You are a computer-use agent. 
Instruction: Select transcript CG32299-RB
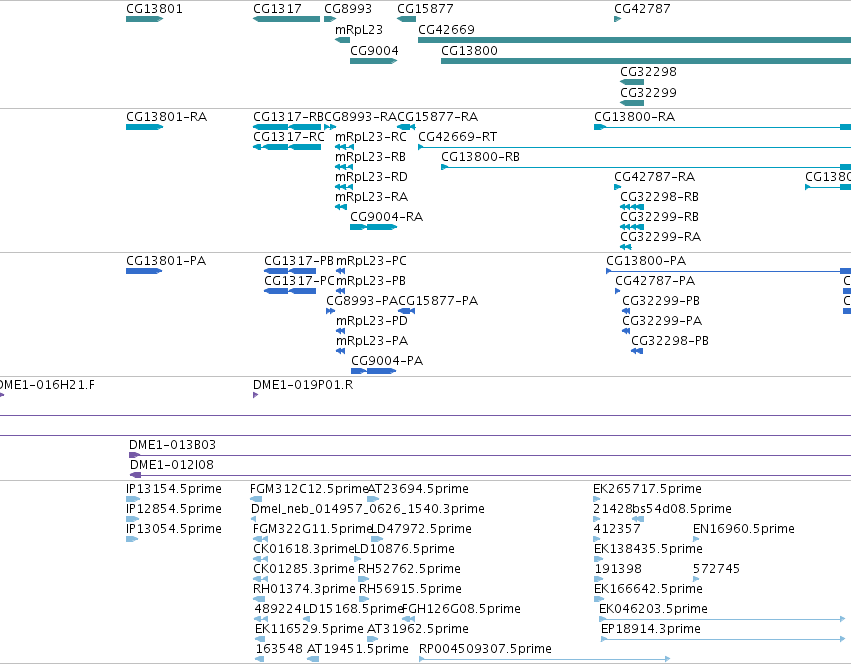(x=659, y=217)
